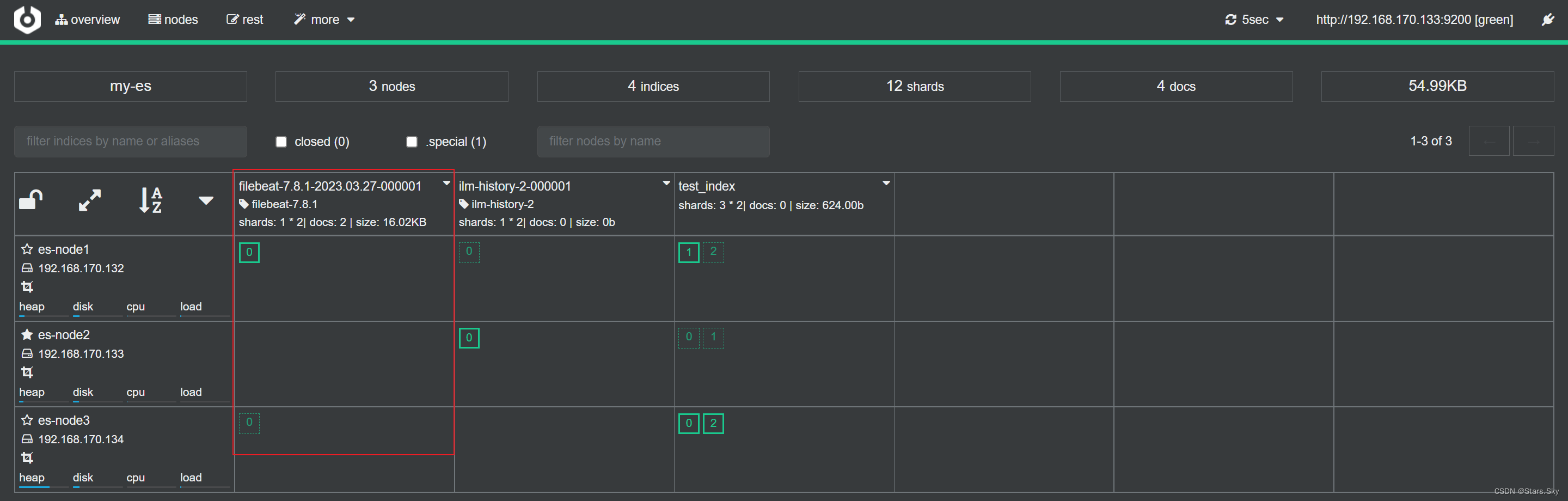Click the hard drive icon beside 192.168.170.134

pyautogui.click(x=27, y=439)
